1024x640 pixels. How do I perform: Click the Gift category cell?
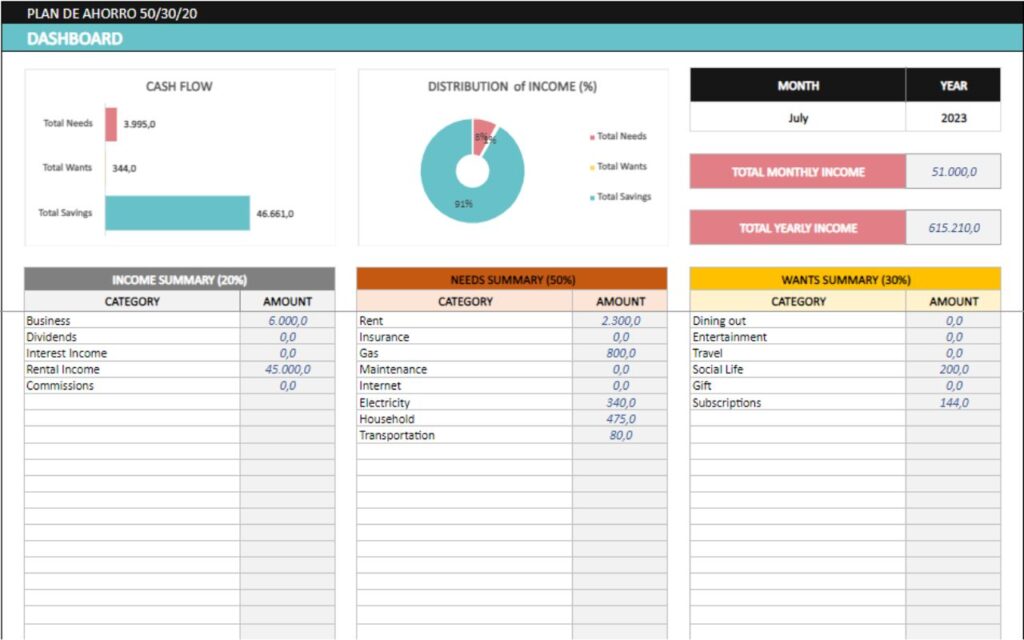pyautogui.click(x=797, y=385)
